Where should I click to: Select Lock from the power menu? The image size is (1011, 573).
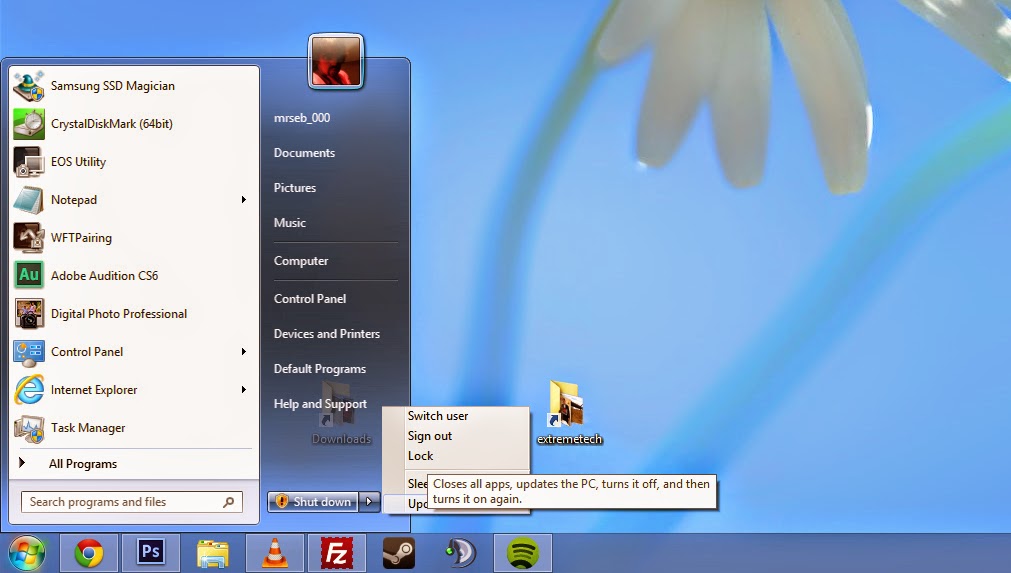point(420,456)
